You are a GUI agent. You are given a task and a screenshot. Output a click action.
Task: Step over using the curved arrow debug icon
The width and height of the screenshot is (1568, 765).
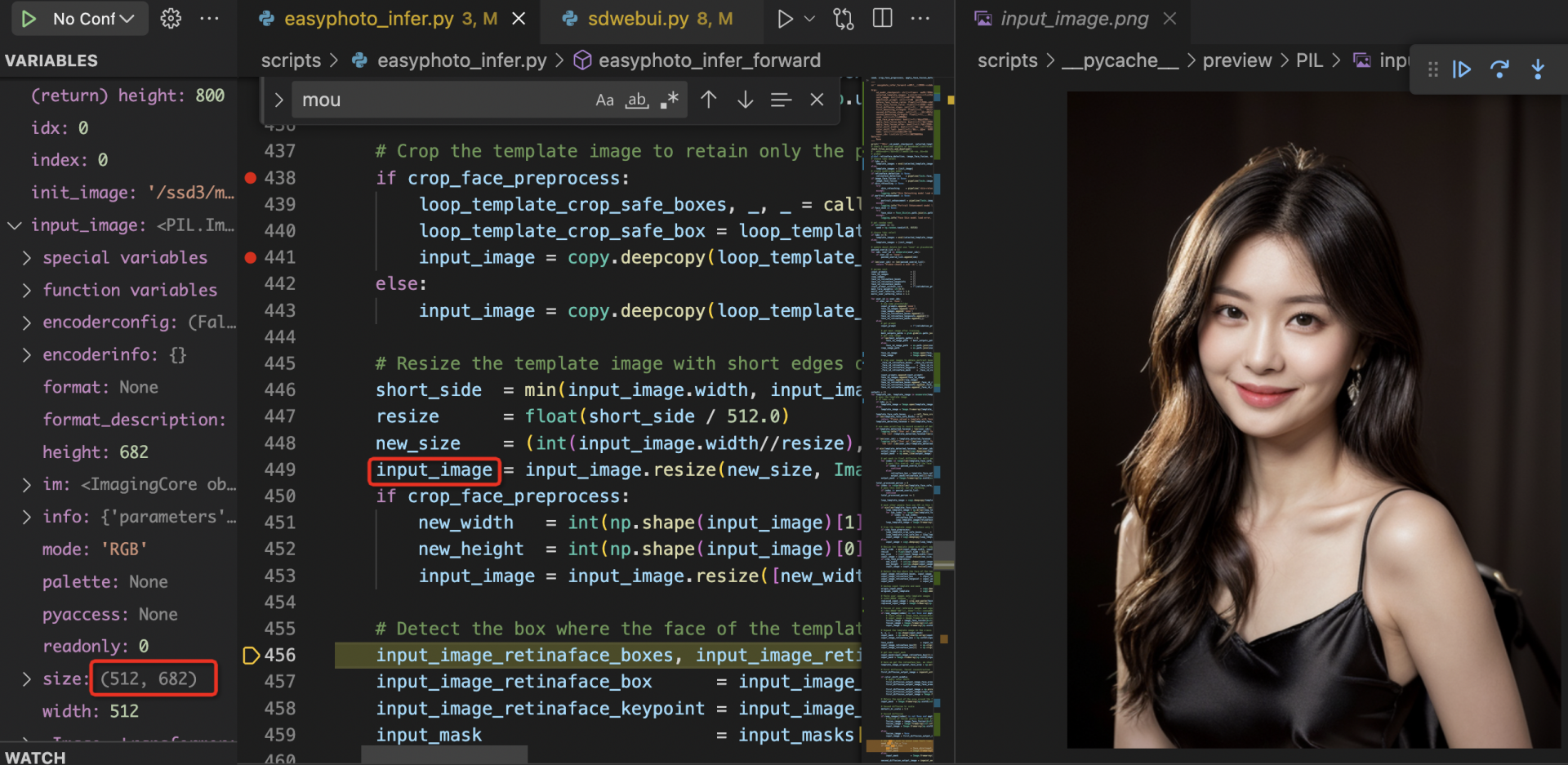[x=1500, y=69]
